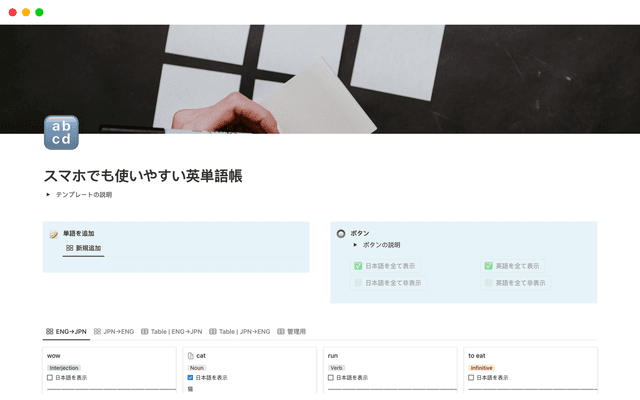Image resolution: width=640 pixels, height=400 pixels.
Task: Expand the テンプレートの説明 toggle
Action: (x=48, y=195)
